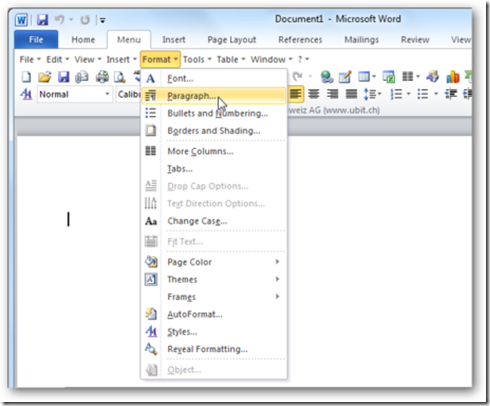Viewport: 490px width, 406px height.
Task: Click the Decrease Indent icon
Action: tap(451, 94)
